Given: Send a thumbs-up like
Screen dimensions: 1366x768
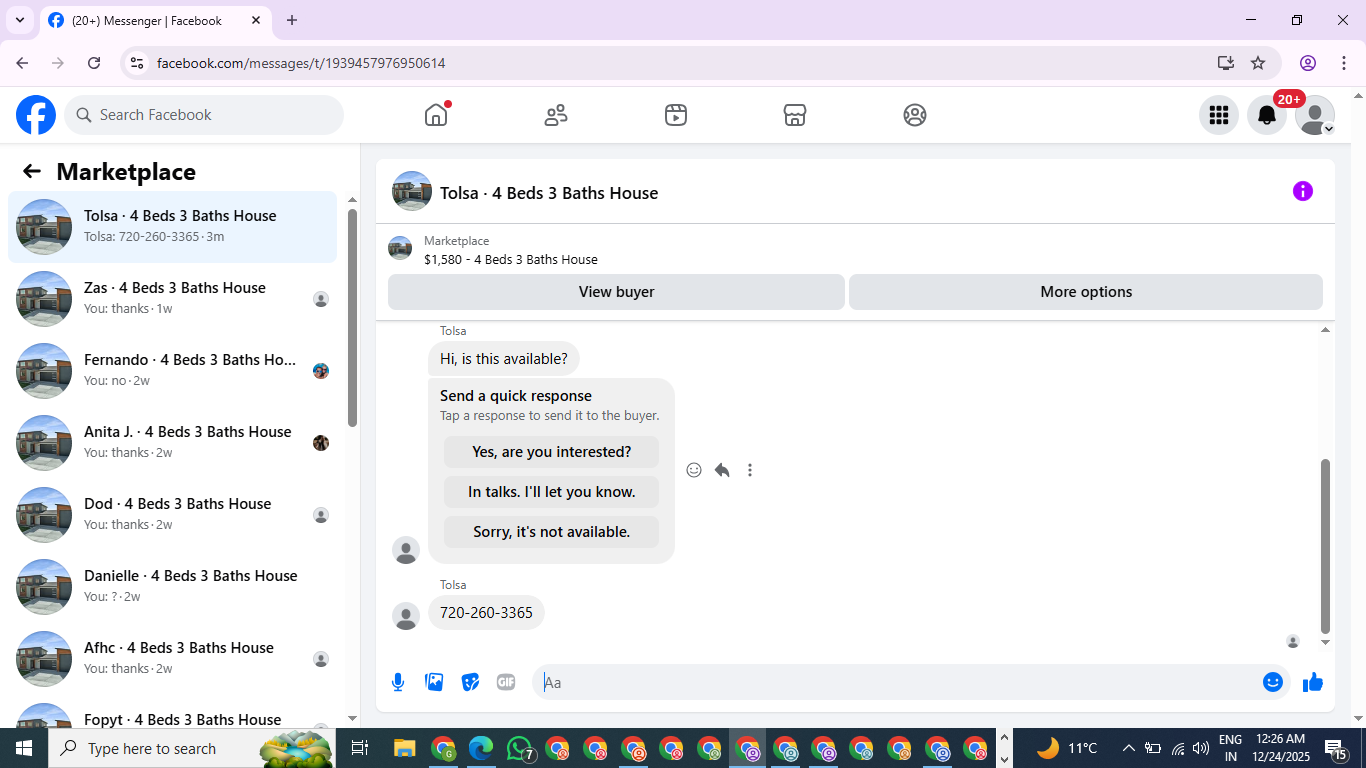Looking at the screenshot, I should 1313,682.
